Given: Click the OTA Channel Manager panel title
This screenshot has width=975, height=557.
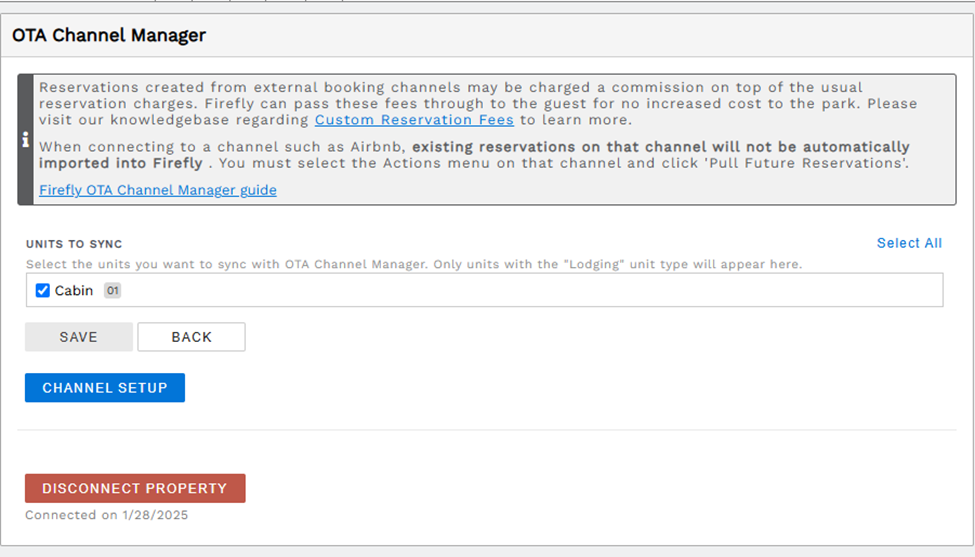Looking at the screenshot, I should (x=109, y=35).
